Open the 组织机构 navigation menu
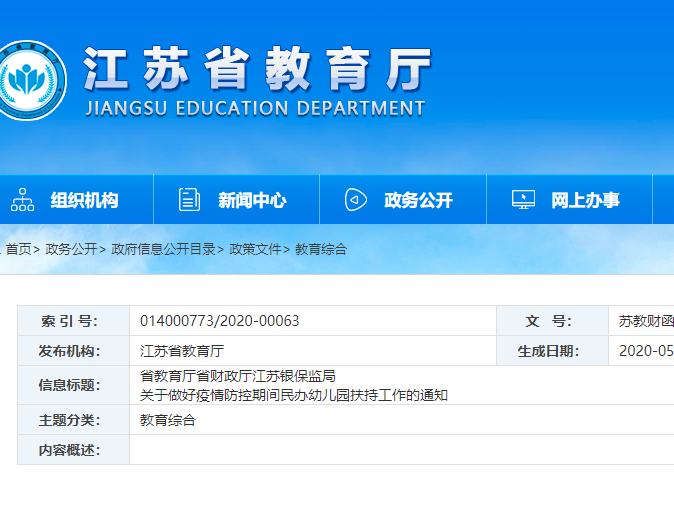Screen dimensions: 674x505 84,200
